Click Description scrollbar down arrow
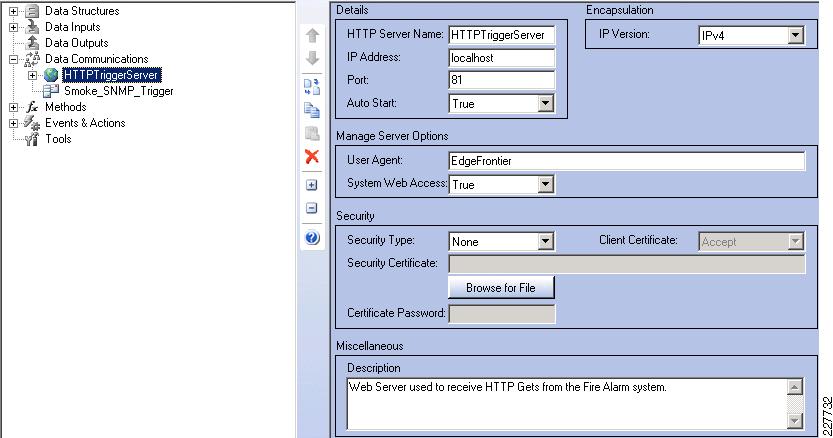The image size is (833, 438). 794,421
